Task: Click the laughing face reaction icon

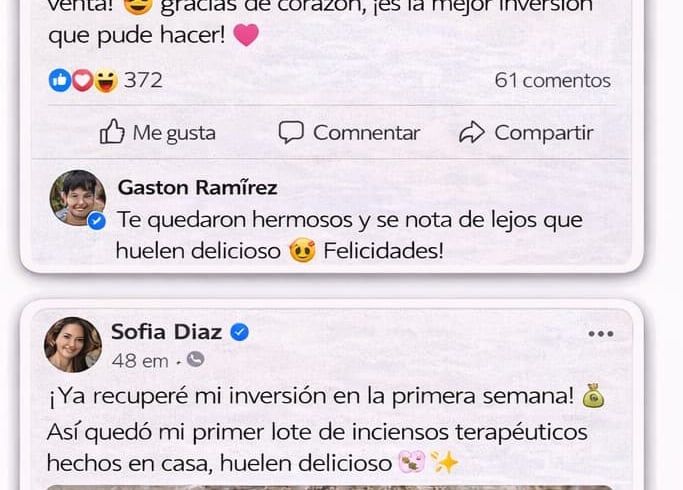Action: click(x=106, y=81)
